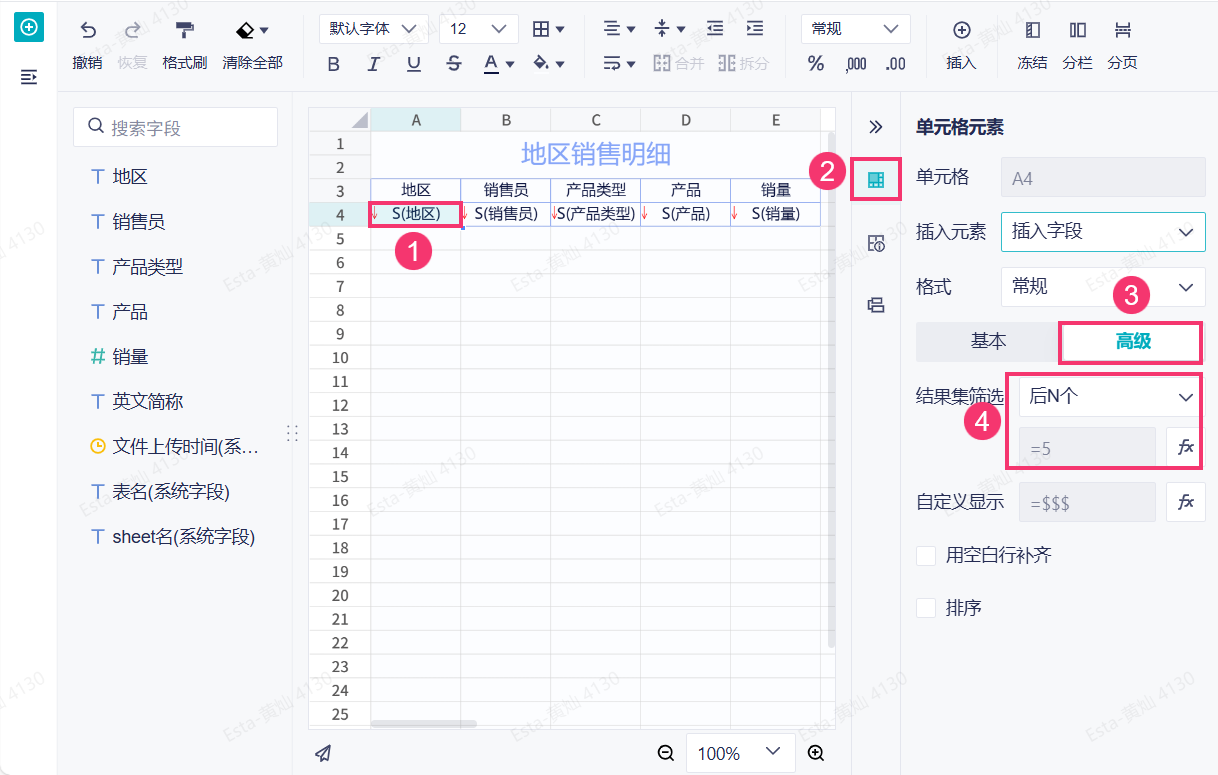Image resolution: width=1218 pixels, height=775 pixels.
Task: Select column header C
Action: coord(596,120)
